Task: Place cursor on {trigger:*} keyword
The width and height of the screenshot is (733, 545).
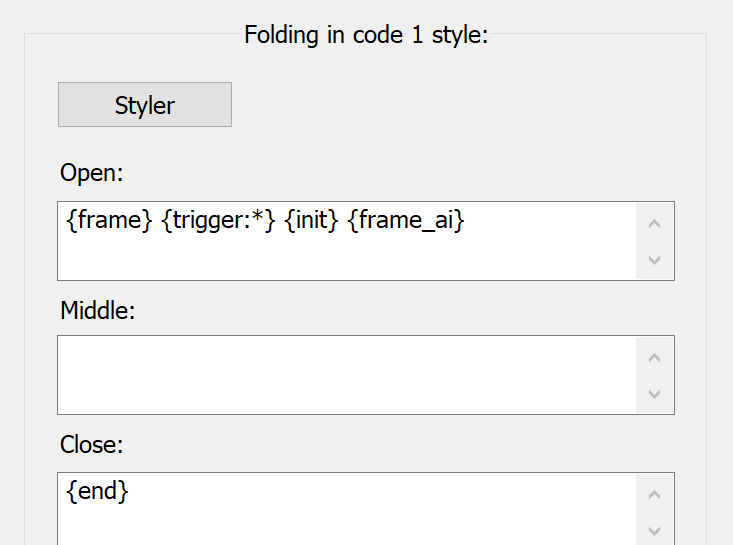Action: [x=218, y=220]
